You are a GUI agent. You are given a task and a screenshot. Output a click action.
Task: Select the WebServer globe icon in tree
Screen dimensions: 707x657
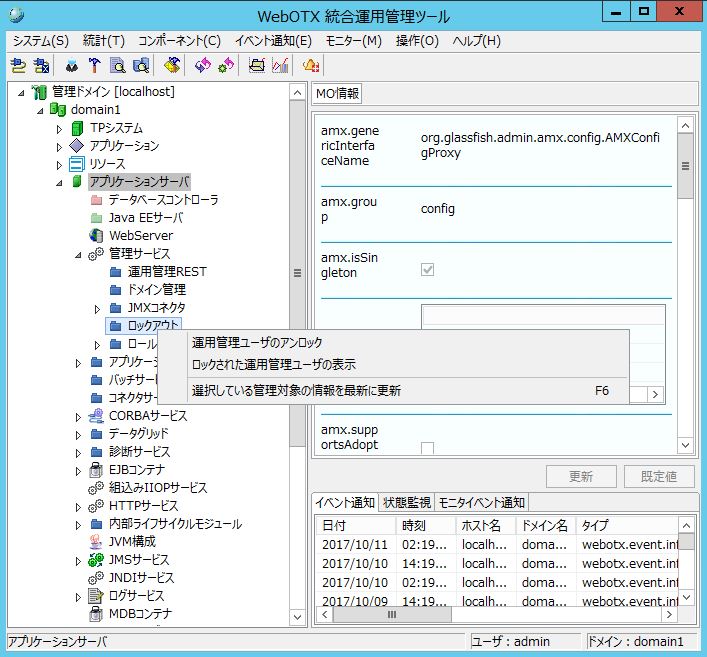tap(96, 236)
